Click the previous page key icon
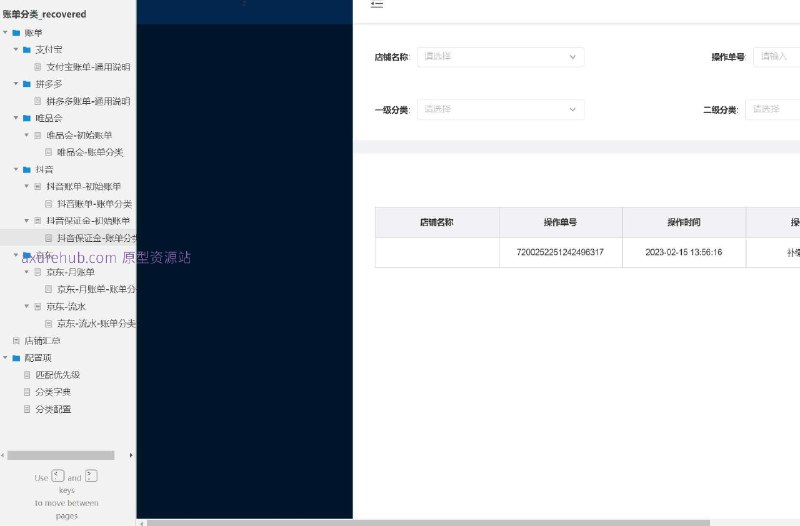 click(x=58, y=476)
